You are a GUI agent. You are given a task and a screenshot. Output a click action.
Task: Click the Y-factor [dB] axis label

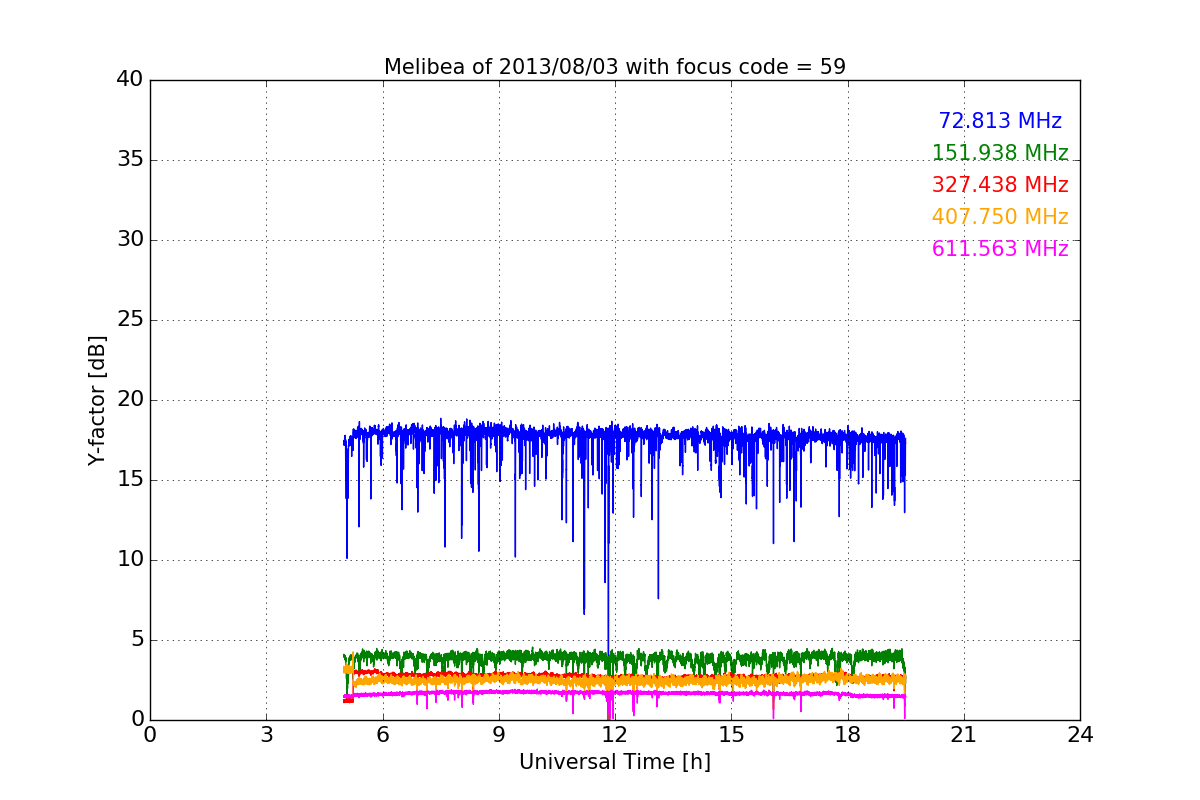pyautogui.click(x=97, y=400)
